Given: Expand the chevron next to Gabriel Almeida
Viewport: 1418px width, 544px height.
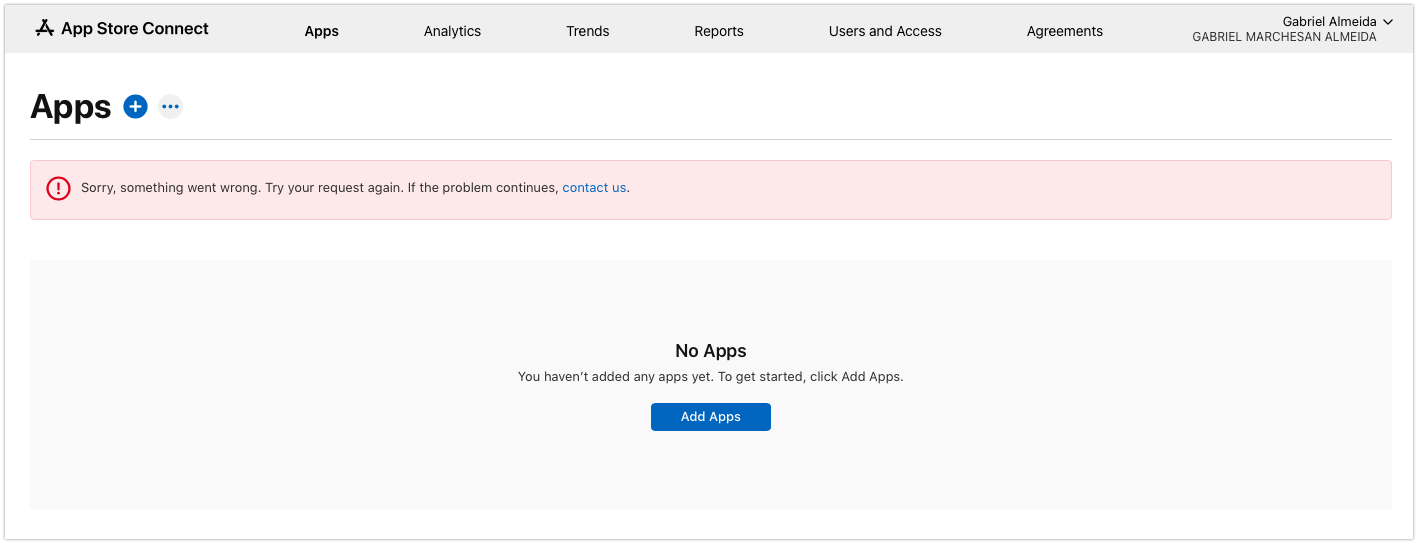Looking at the screenshot, I should 1387,22.
